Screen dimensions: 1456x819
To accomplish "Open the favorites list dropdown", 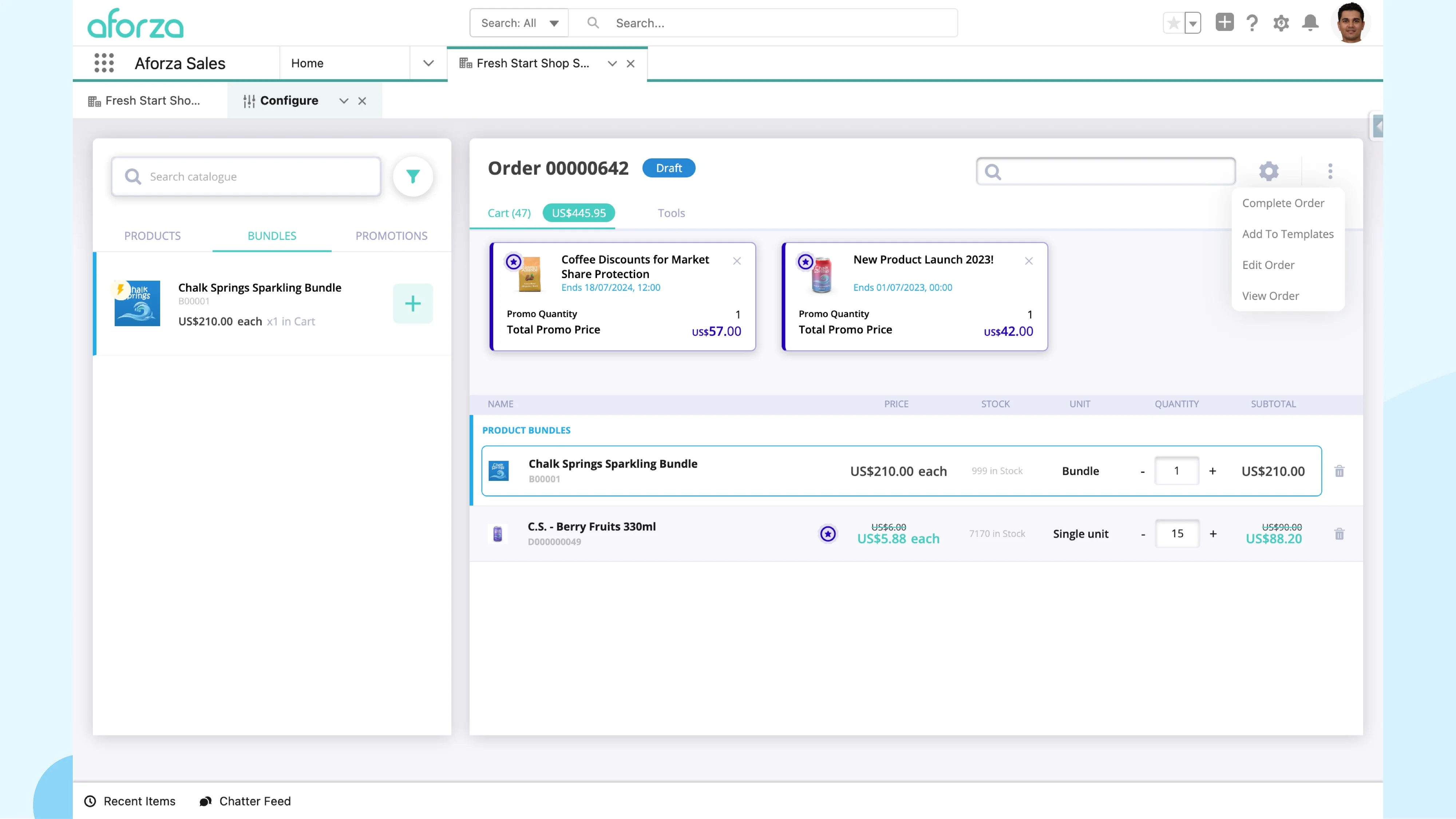I will (1192, 23).
